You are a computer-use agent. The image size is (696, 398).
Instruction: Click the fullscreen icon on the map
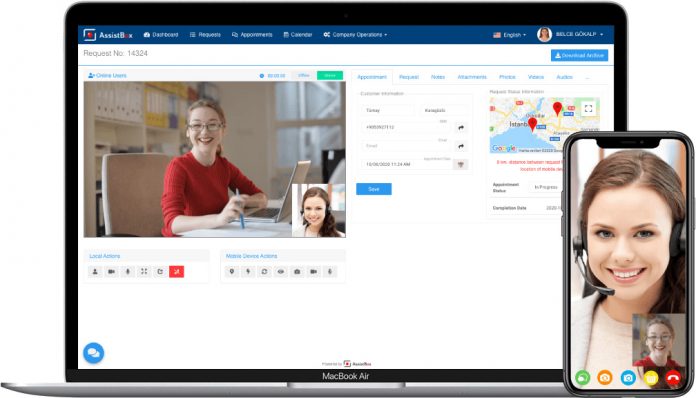point(588,109)
